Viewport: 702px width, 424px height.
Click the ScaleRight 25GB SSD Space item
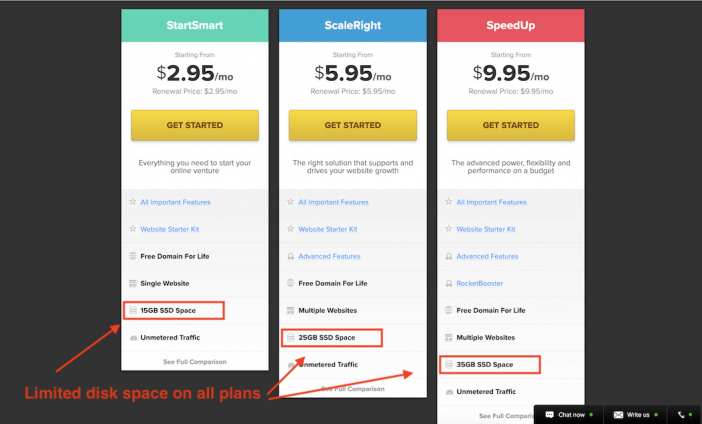332,338
